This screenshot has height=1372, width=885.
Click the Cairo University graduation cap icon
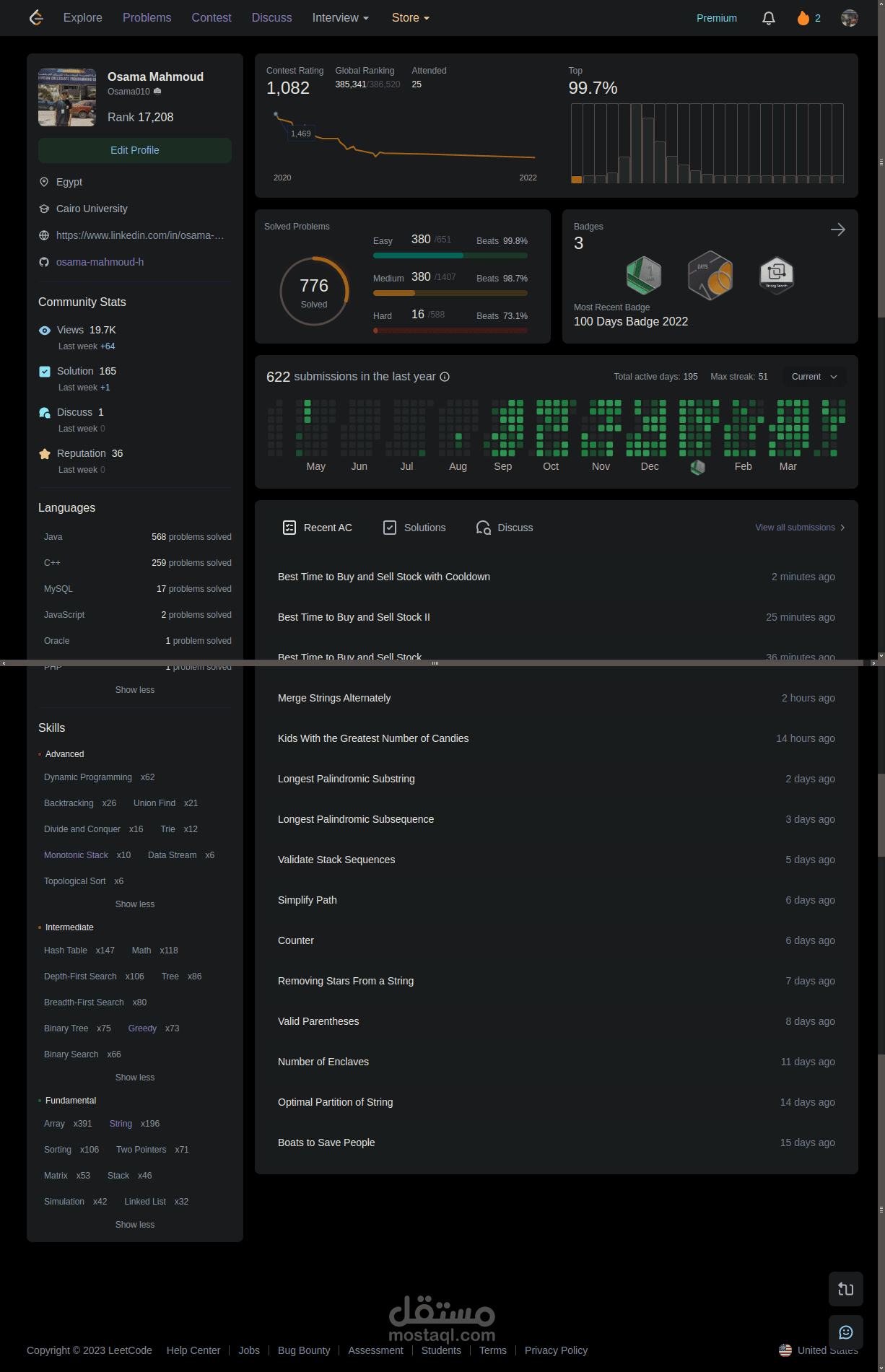pos(44,209)
